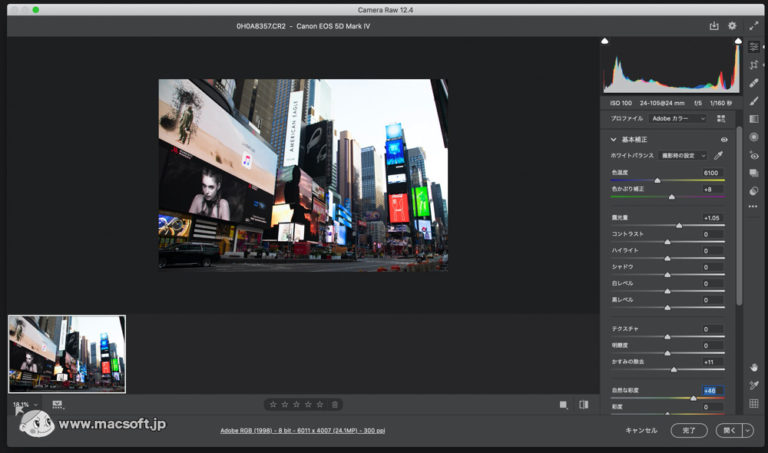This screenshot has width=768, height=453.
Task: Click the かすみの除去 value field +11
Action: pos(712,362)
